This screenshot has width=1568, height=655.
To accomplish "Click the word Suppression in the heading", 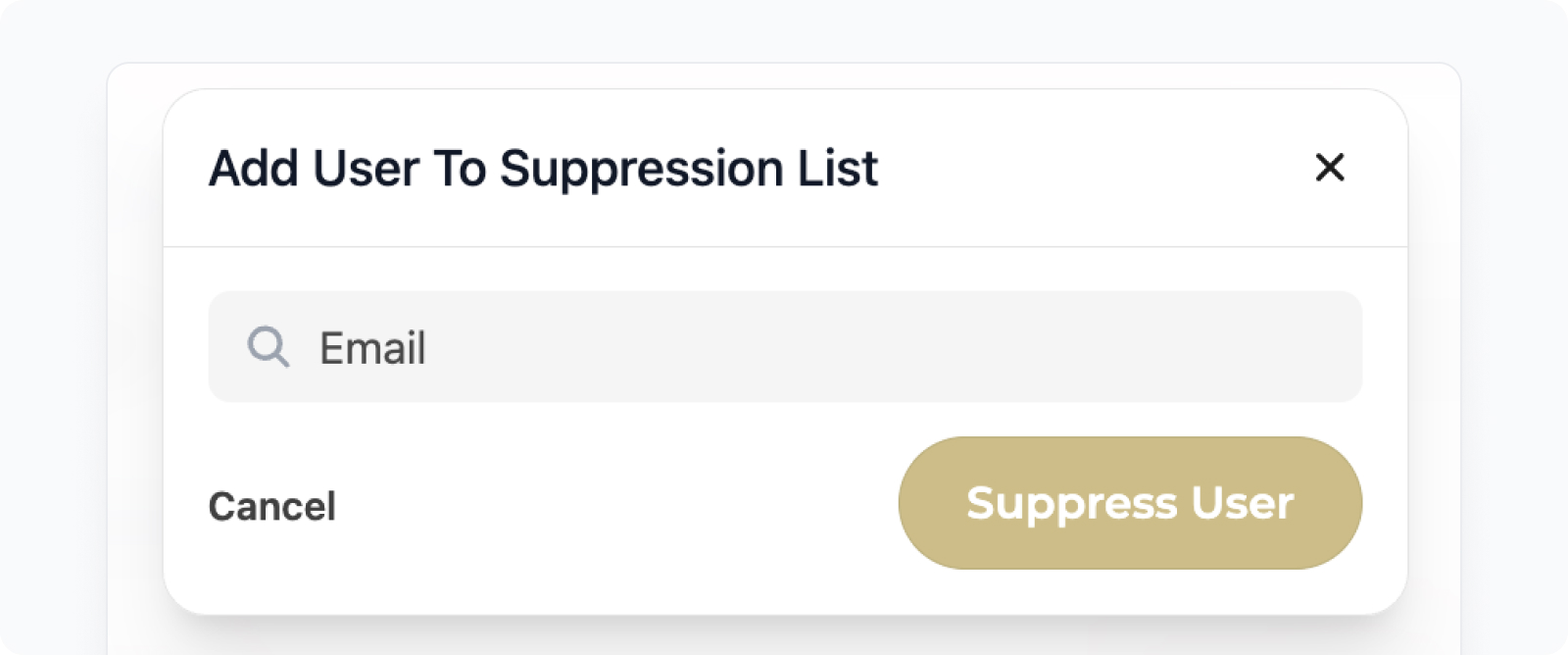I will click(x=642, y=171).
